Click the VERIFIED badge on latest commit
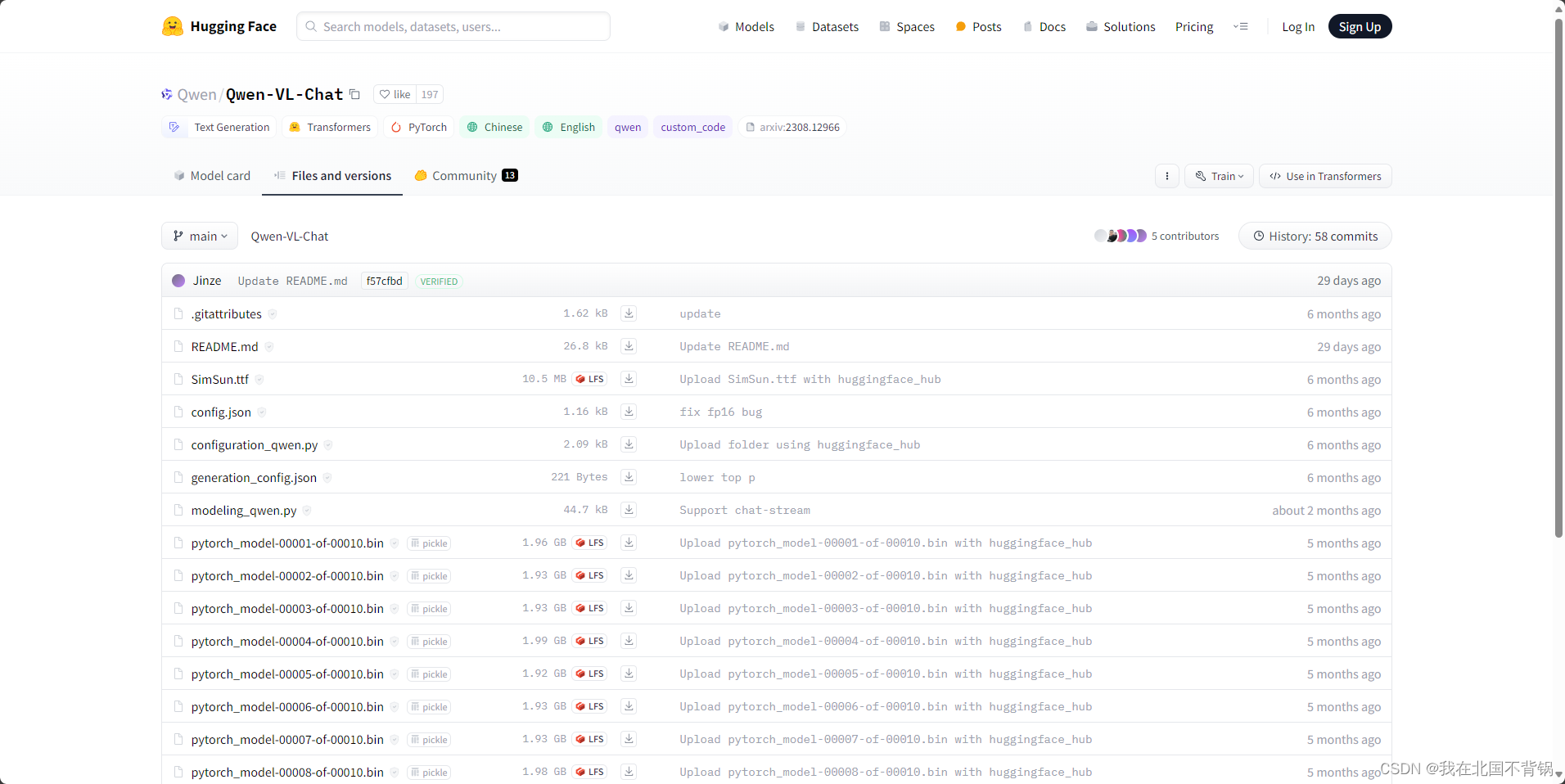 [x=439, y=281]
